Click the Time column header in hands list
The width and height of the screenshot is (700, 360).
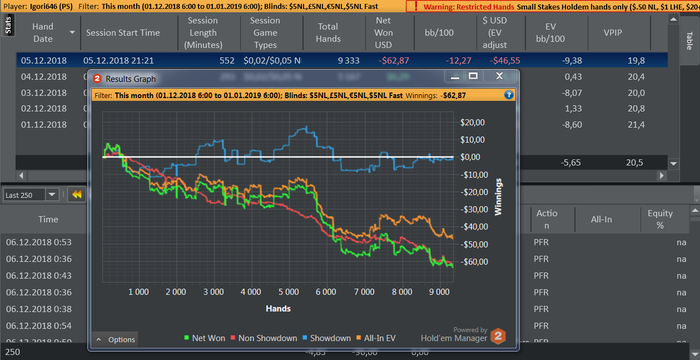pos(48,219)
